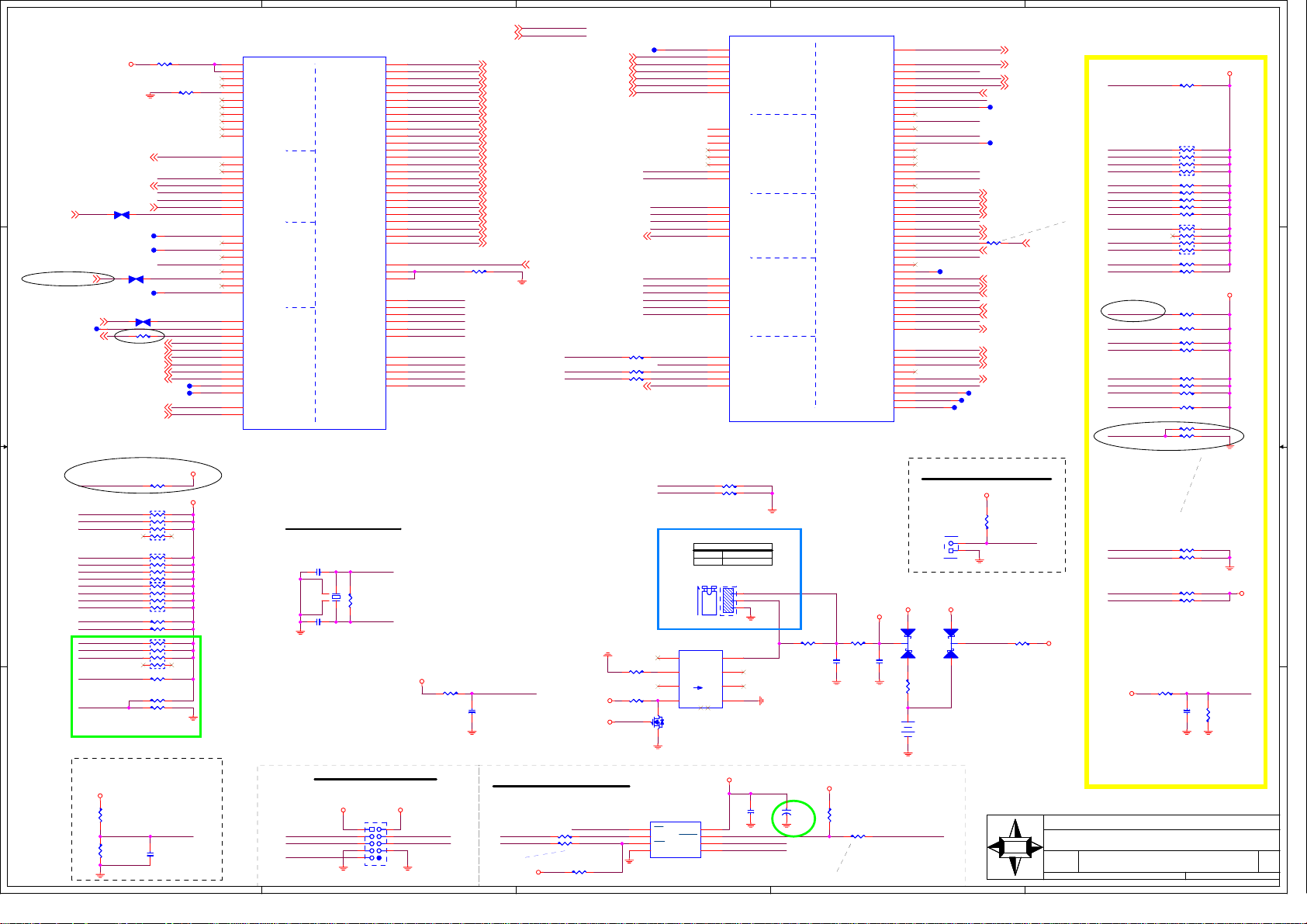Click the top-left resistor tied to the power terminal
The image size is (1307, 924).
tap(164, 64)
